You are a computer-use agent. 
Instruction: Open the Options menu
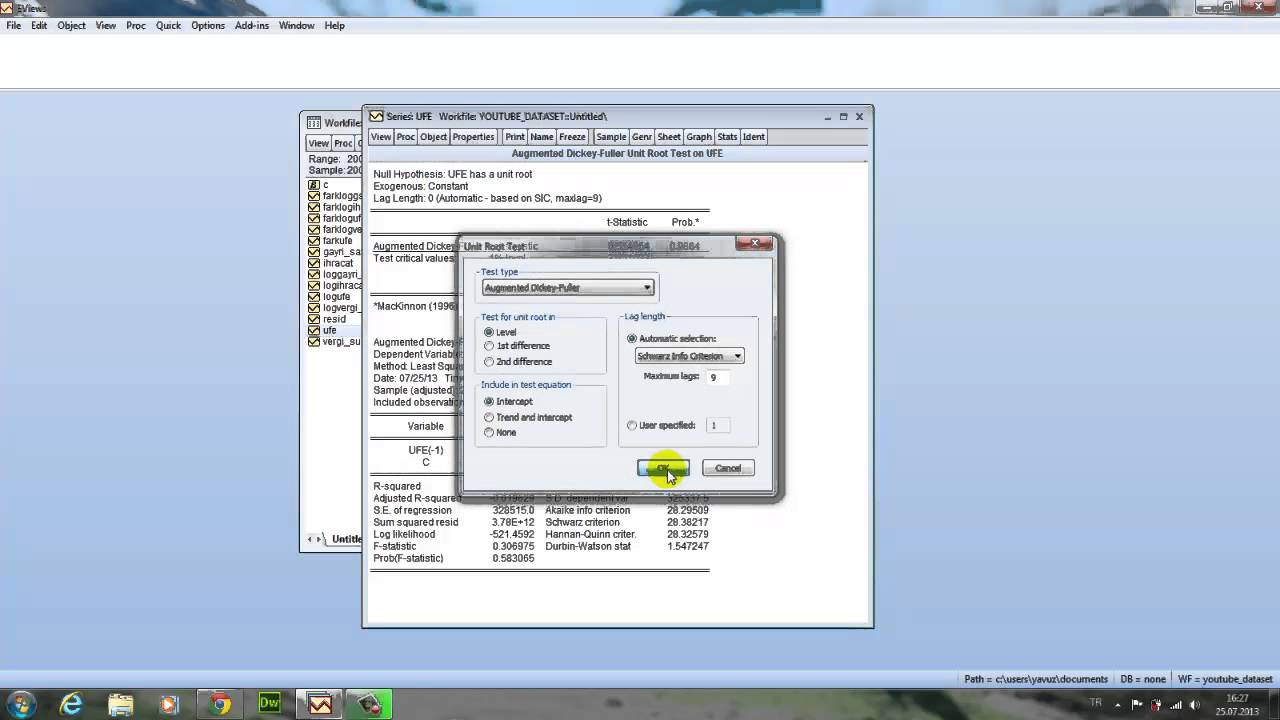pyautogui.click(x=208, y=25)
